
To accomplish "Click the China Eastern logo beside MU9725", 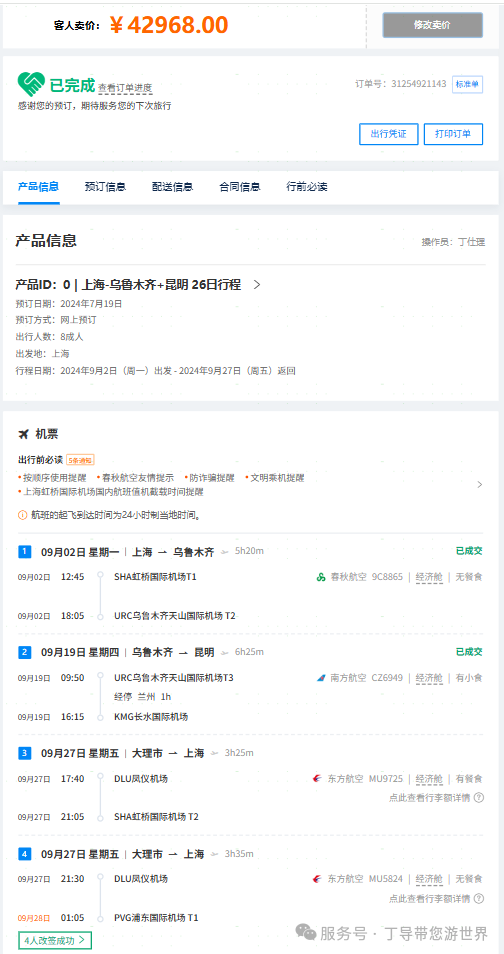I will [x=317, y=778].
